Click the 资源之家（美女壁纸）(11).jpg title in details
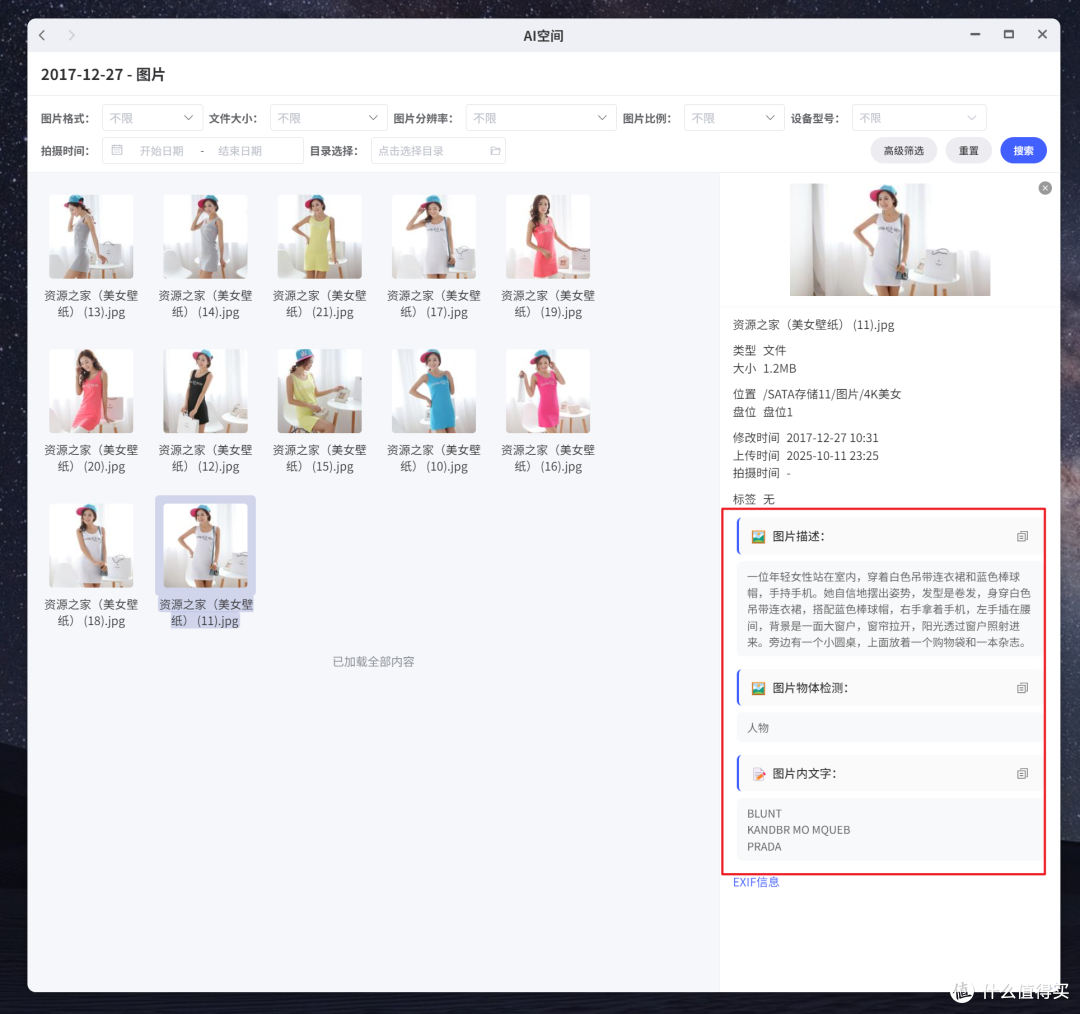The image size is (1080, 1014). (813, 325)
